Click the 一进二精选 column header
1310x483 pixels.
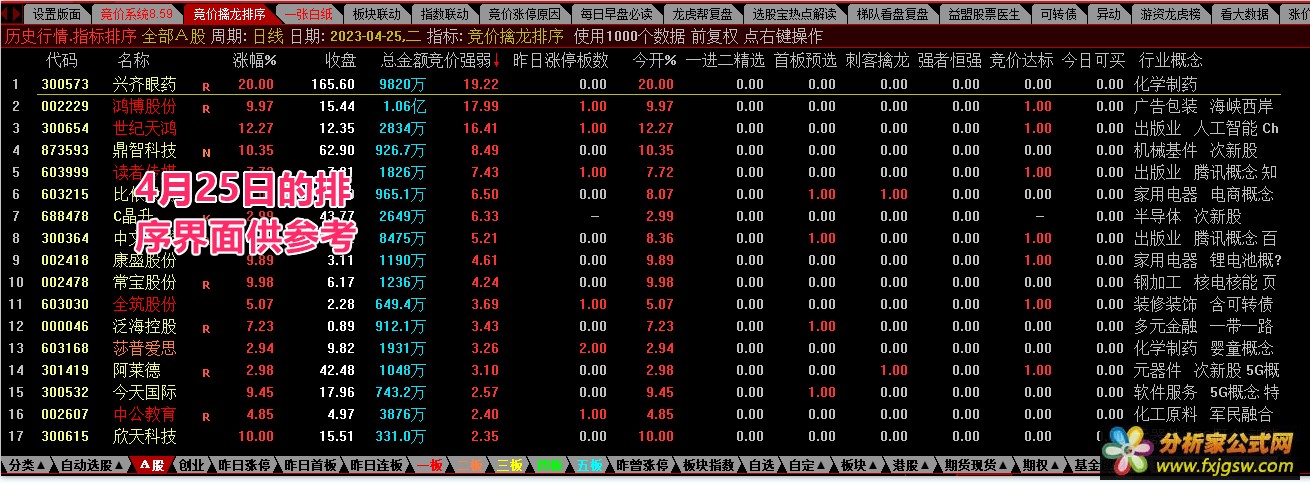724,60
